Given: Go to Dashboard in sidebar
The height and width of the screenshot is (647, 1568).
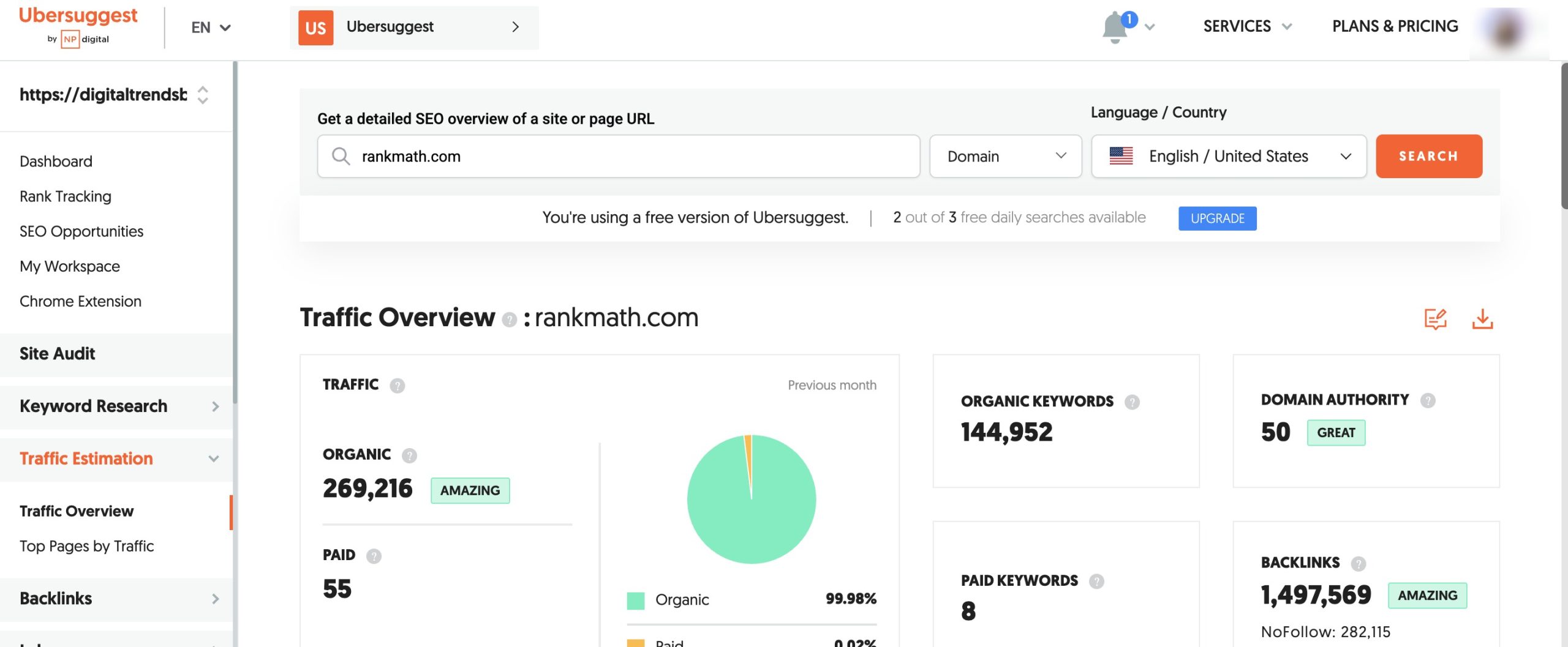Looking at the screenshot, I should click(x=56, y=162).
